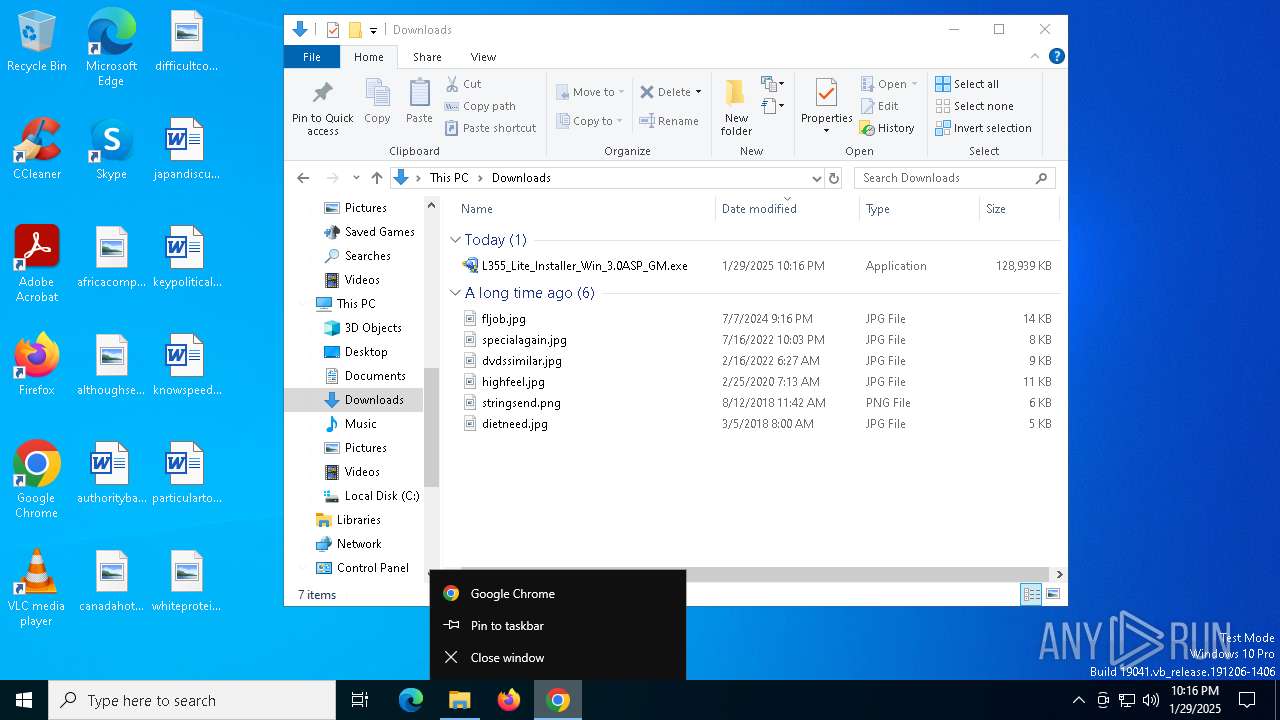Click Edit in the Open group
The width and height of the screenshot is (1280, 720).
[x=879, y=106]
